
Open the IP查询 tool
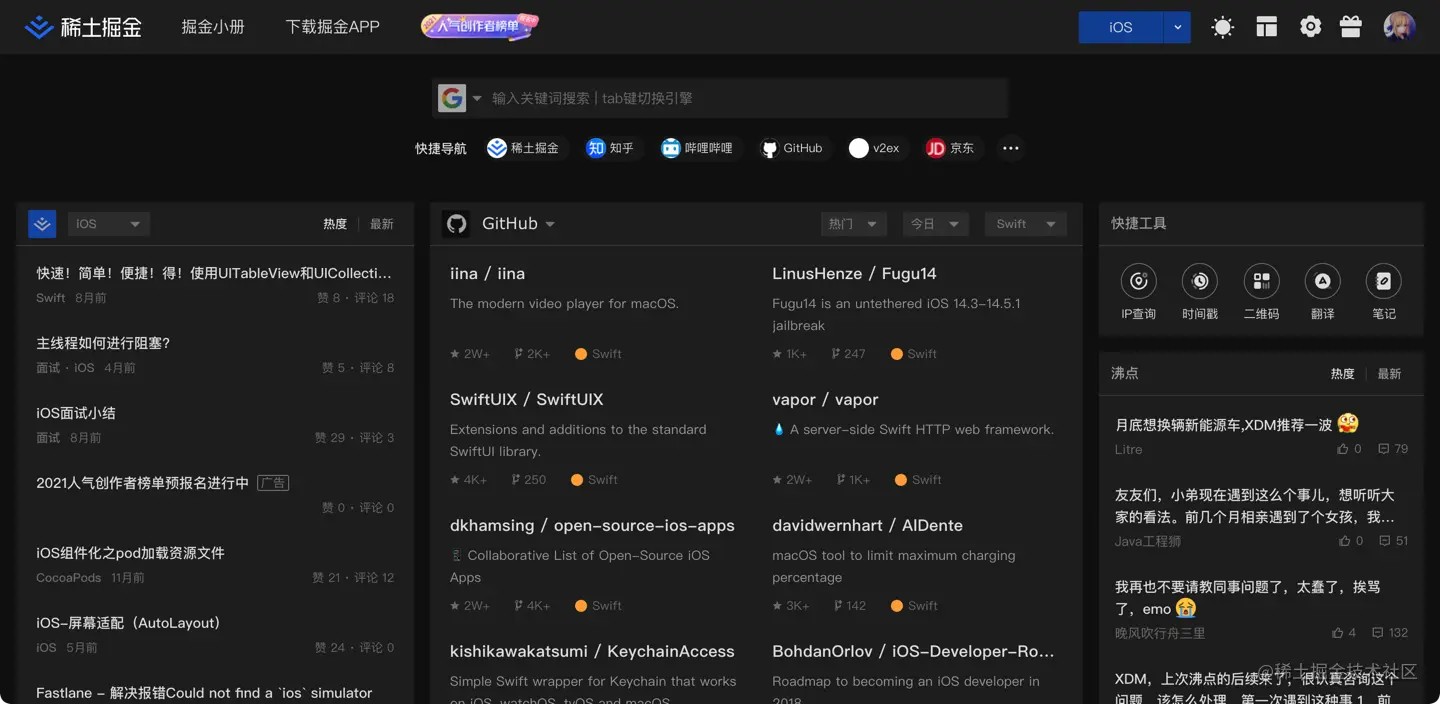coord(1139,292)
